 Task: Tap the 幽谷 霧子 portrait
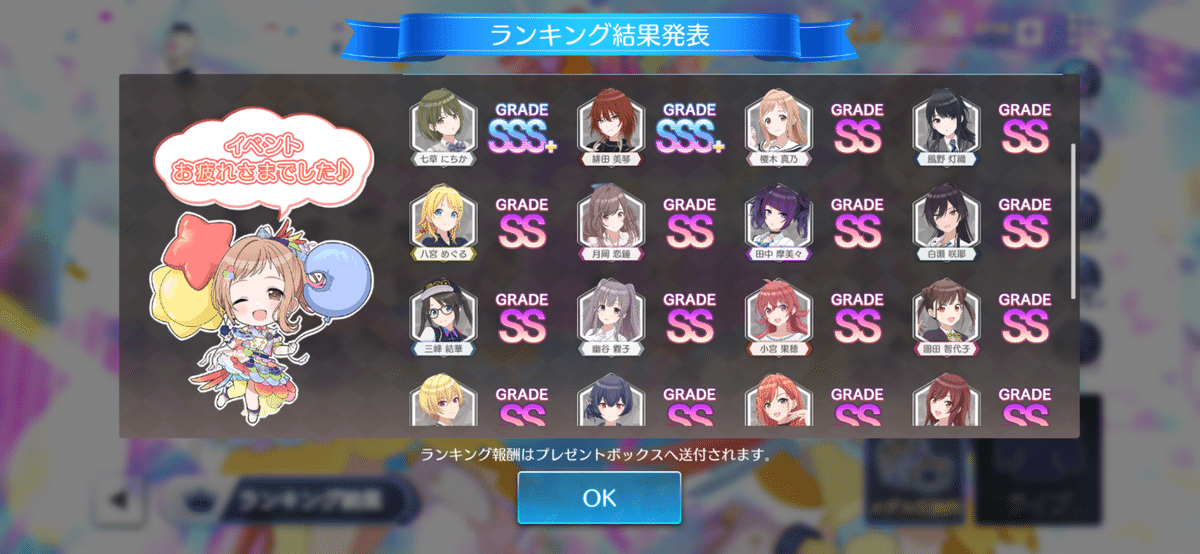(612, 318)
